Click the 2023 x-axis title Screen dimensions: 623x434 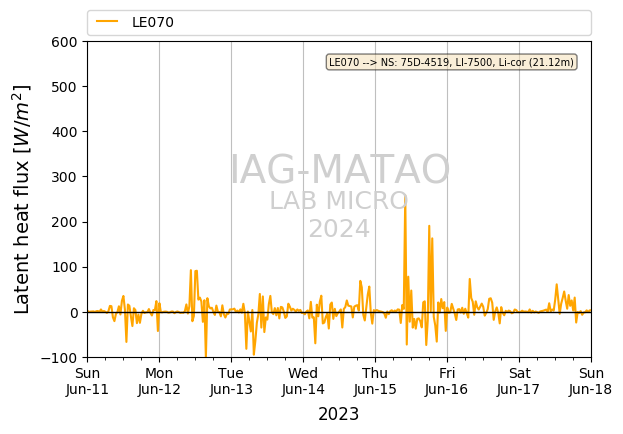point(339,414)
